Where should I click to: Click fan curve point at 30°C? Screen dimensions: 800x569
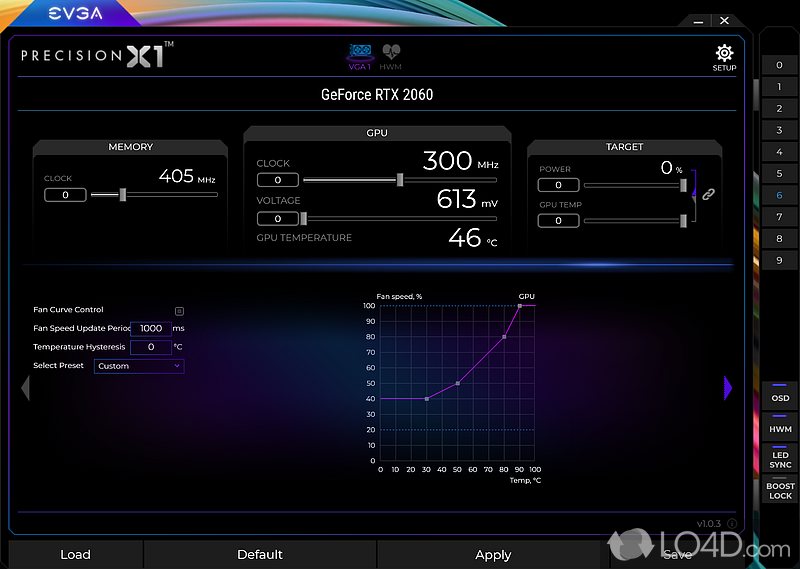click(427, 399)
